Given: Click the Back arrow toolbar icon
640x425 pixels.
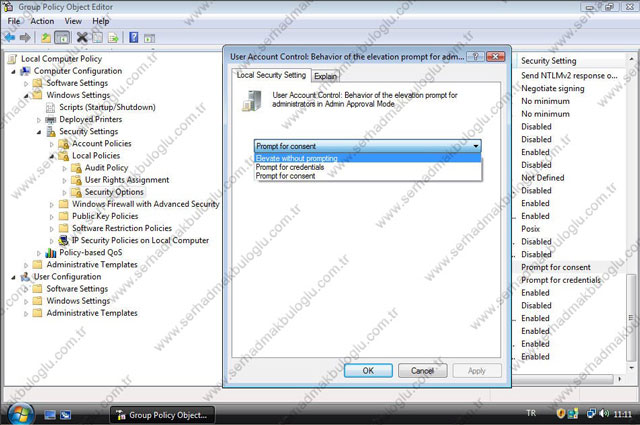Looking at the screenshot, I should (x=9, y=38).
